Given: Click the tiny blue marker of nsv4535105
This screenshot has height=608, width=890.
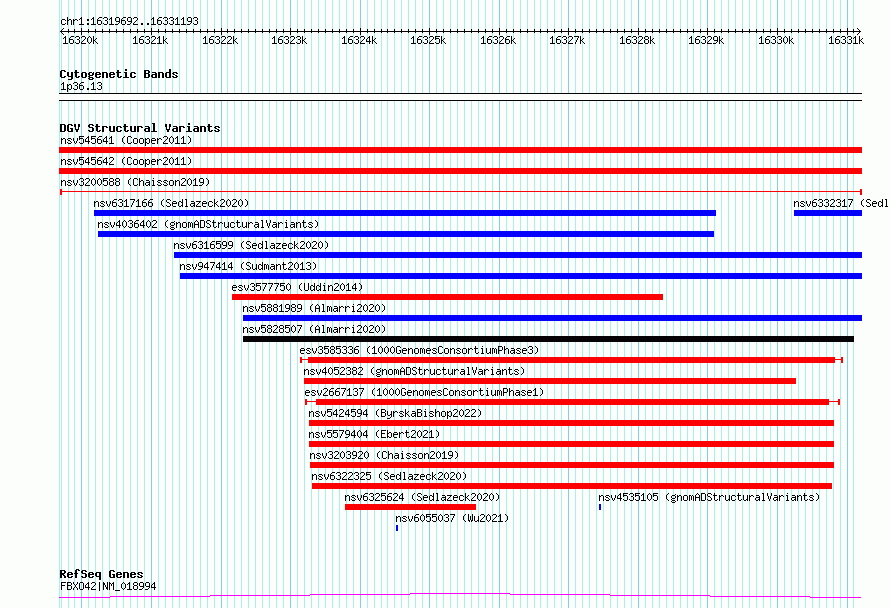Looking at the screenshot, I should click(x=600, y=507).
